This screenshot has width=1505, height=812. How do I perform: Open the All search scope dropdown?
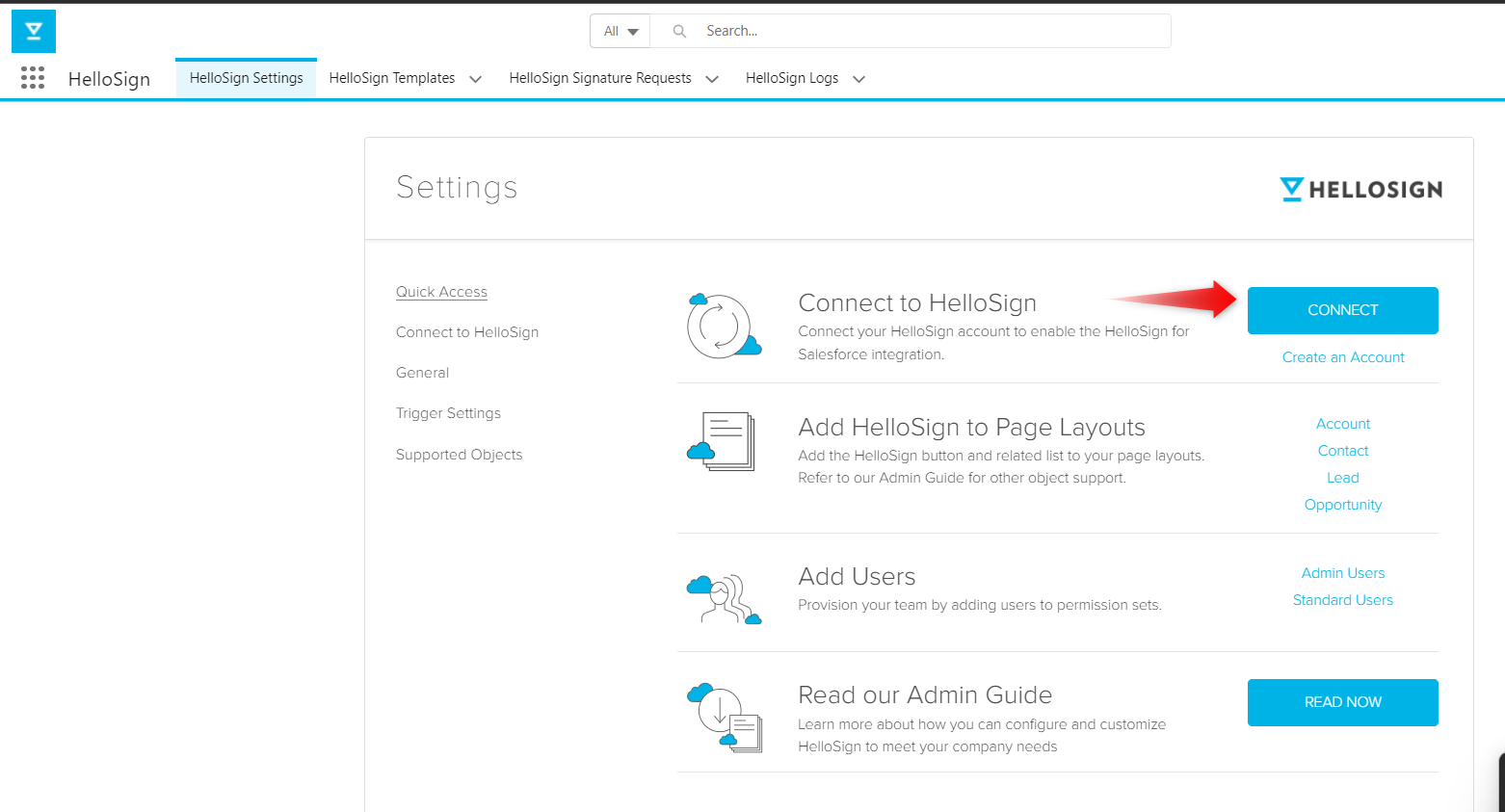(620, 31)
